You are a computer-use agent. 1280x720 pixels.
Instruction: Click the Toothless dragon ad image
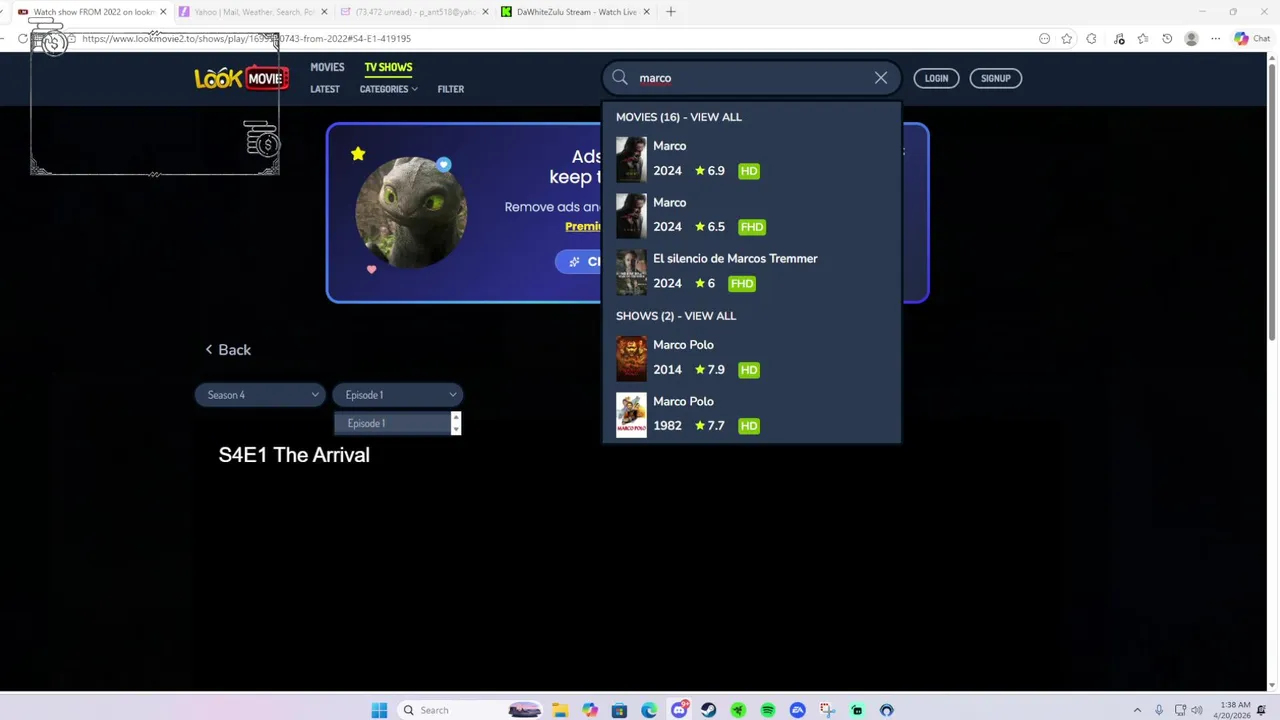(x=411, y=212)
